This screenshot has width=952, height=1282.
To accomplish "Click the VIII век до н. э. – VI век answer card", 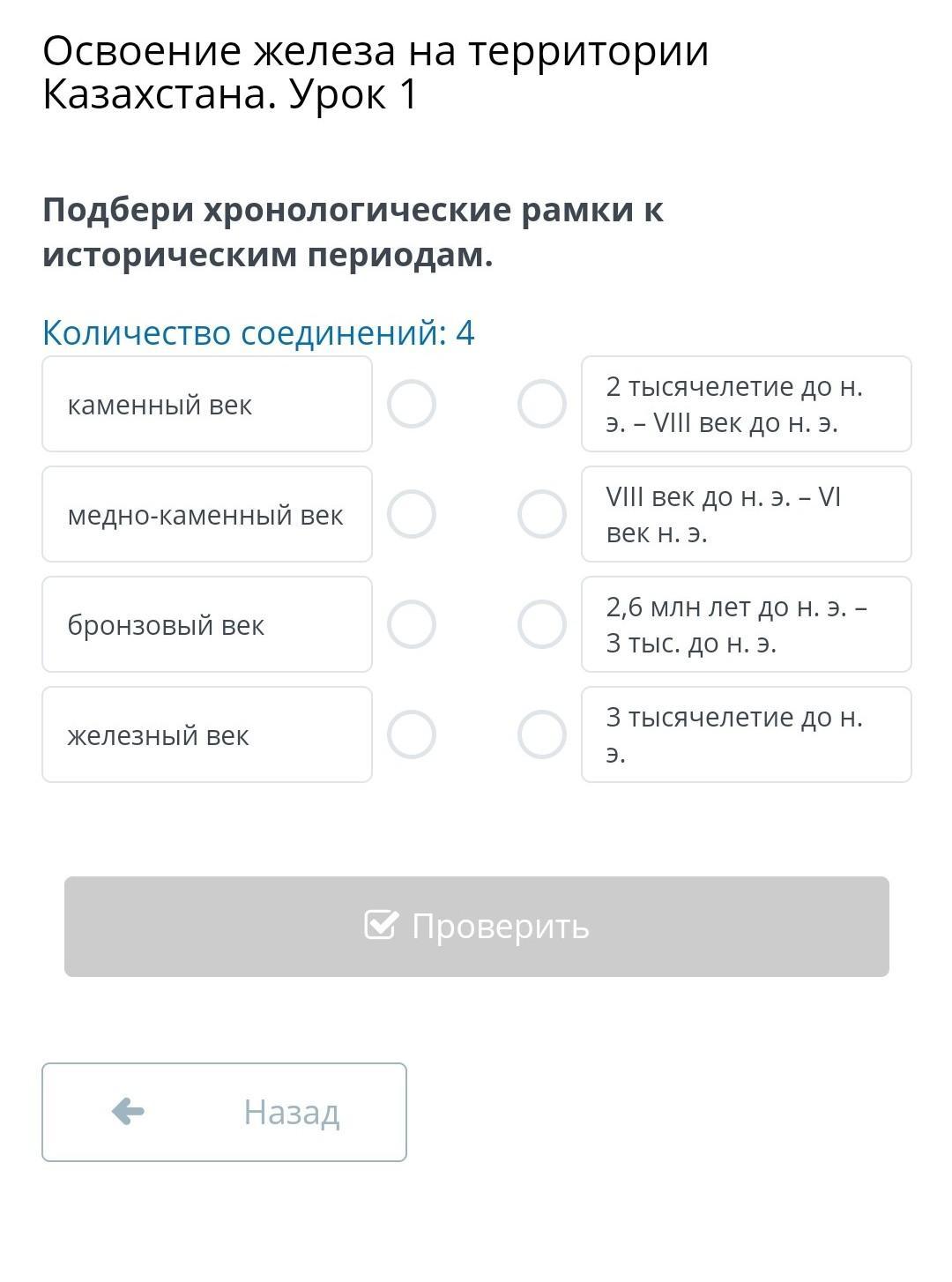I will tap(746, 515).
